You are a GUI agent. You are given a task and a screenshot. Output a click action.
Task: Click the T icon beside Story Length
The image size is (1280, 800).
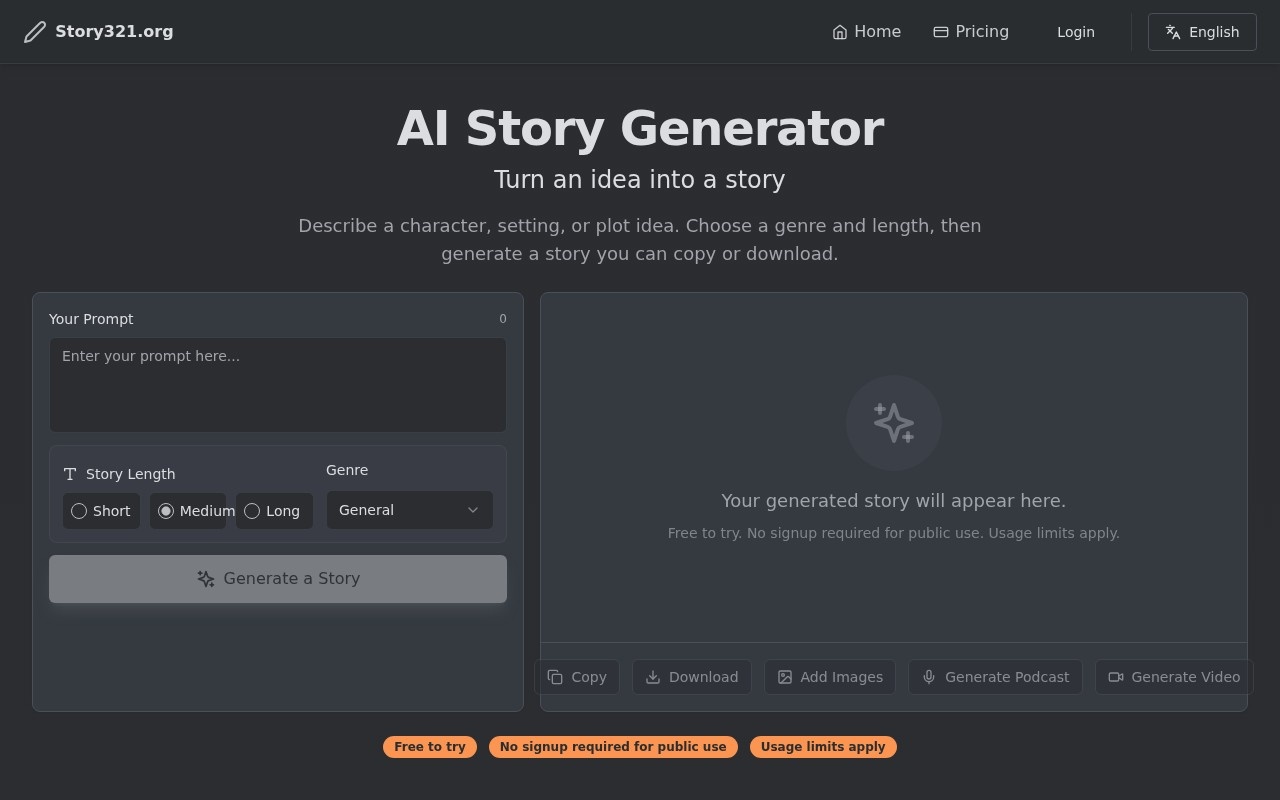click(70, 474)
